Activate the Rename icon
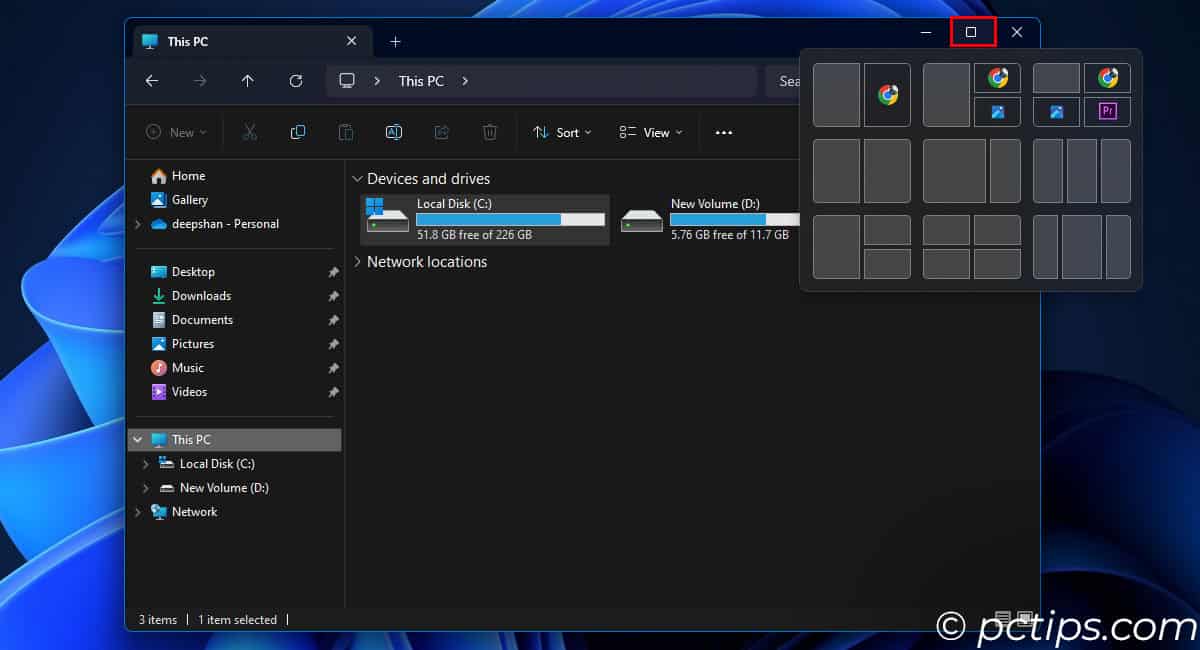The height and width of the screenshot is (650, 1200). pyautogui.click(x=393, y=131)
